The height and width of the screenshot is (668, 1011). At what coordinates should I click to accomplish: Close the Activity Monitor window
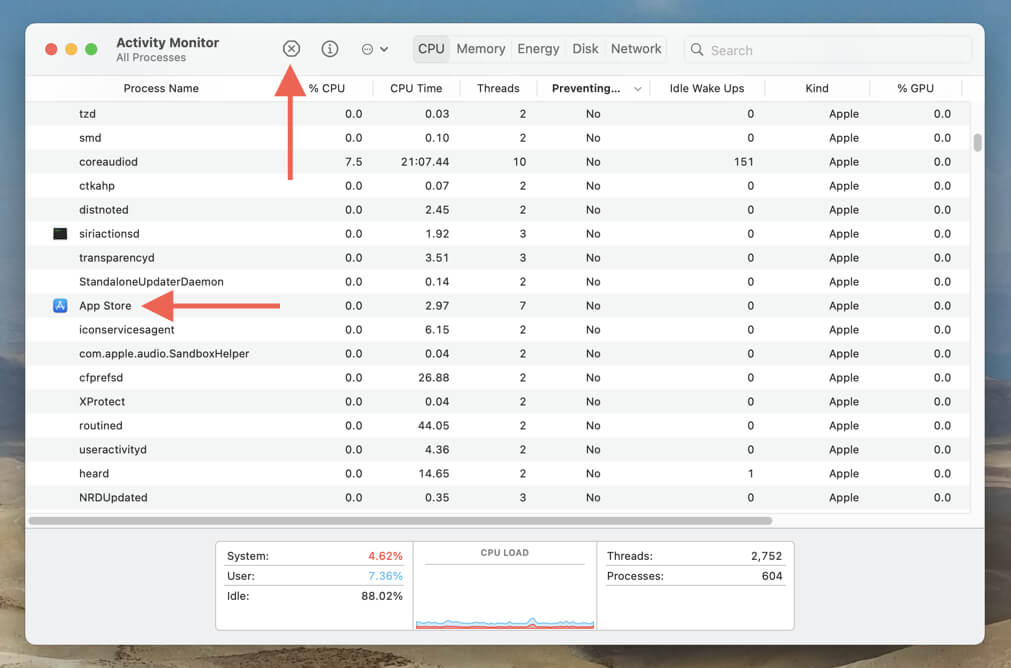(x=51, y=49)
